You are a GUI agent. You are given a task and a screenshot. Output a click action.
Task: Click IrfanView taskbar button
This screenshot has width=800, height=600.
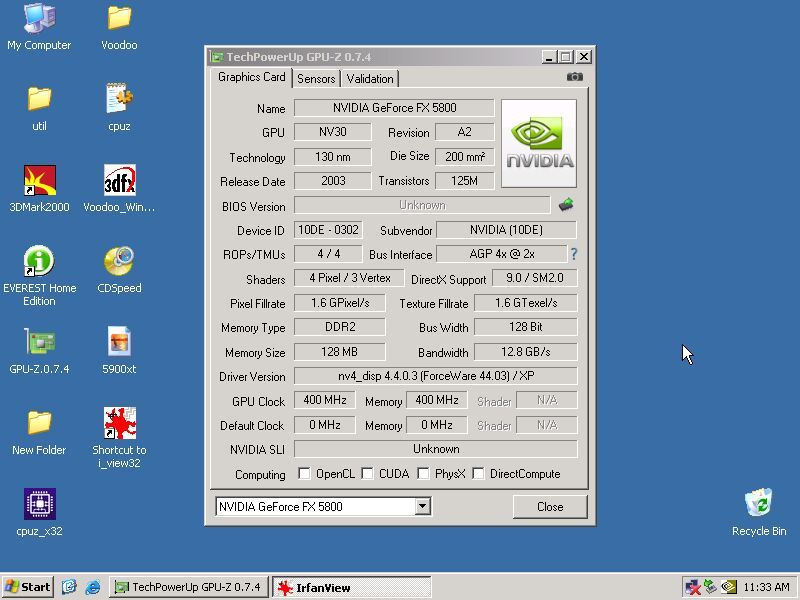pos(352,587)
